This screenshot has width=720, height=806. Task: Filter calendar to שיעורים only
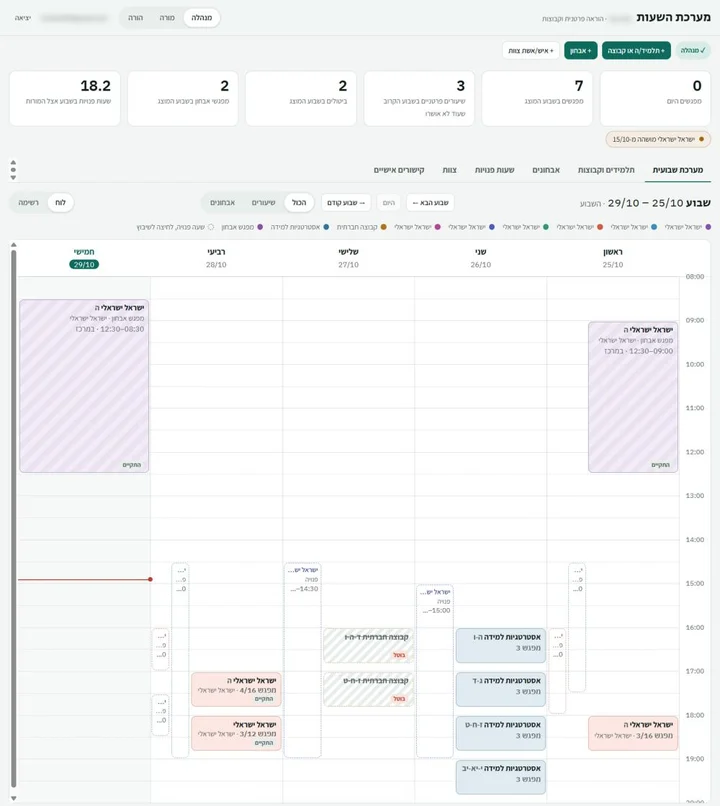point(264,203)
